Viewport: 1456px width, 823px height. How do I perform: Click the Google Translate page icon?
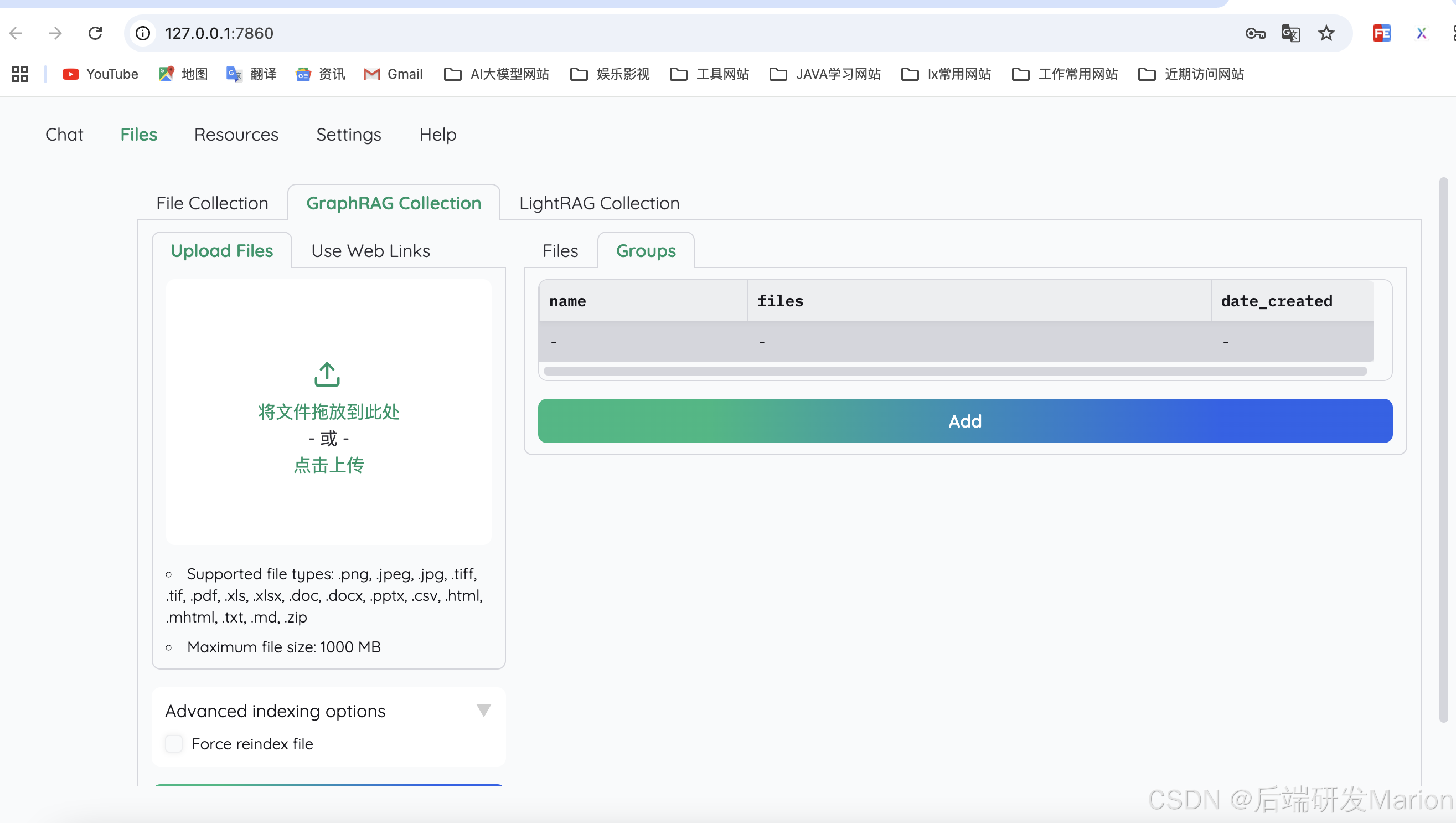coord(1290,33)
